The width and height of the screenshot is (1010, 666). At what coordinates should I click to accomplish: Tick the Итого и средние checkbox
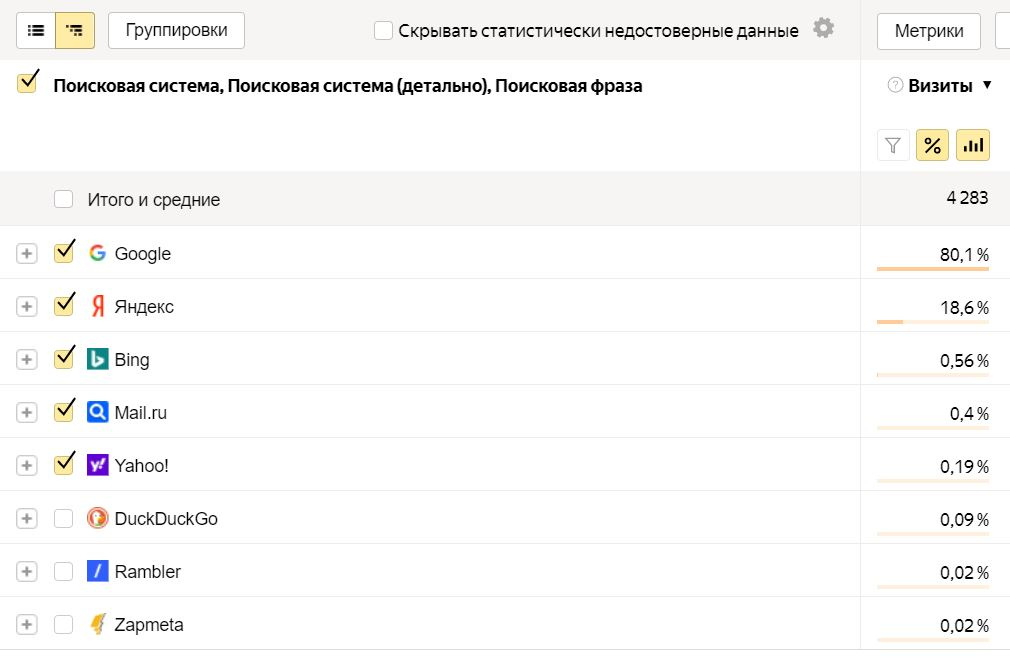(x=64, y=199)
